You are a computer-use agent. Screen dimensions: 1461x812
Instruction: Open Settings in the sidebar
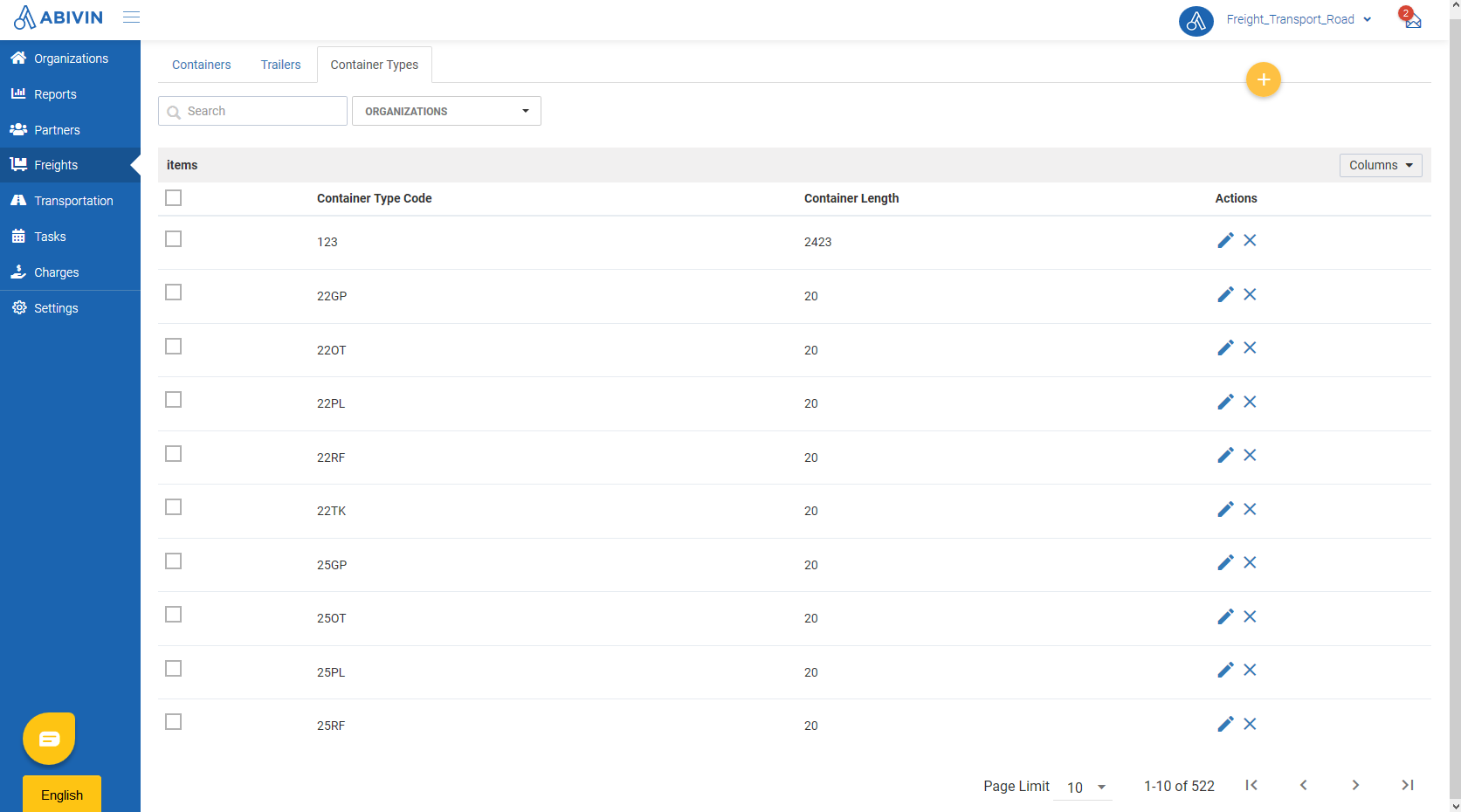[70, 308]
